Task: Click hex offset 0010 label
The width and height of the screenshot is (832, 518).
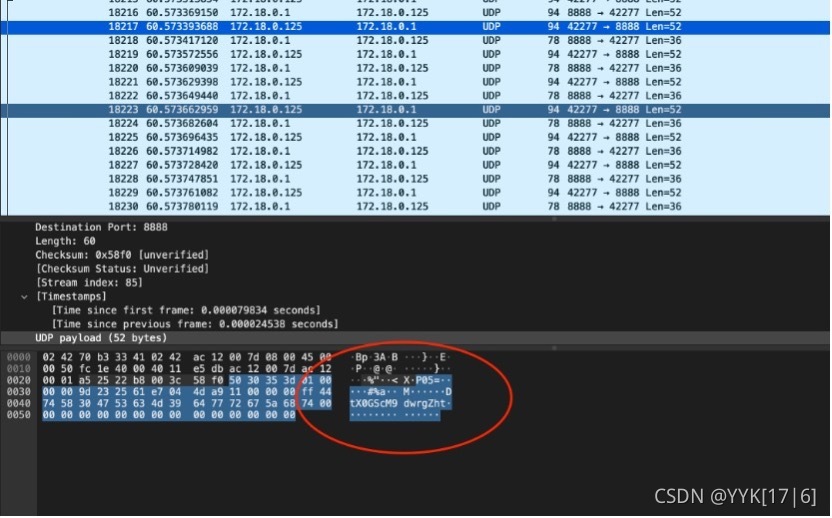Action: pyautogui.click(x=19, y=369)
